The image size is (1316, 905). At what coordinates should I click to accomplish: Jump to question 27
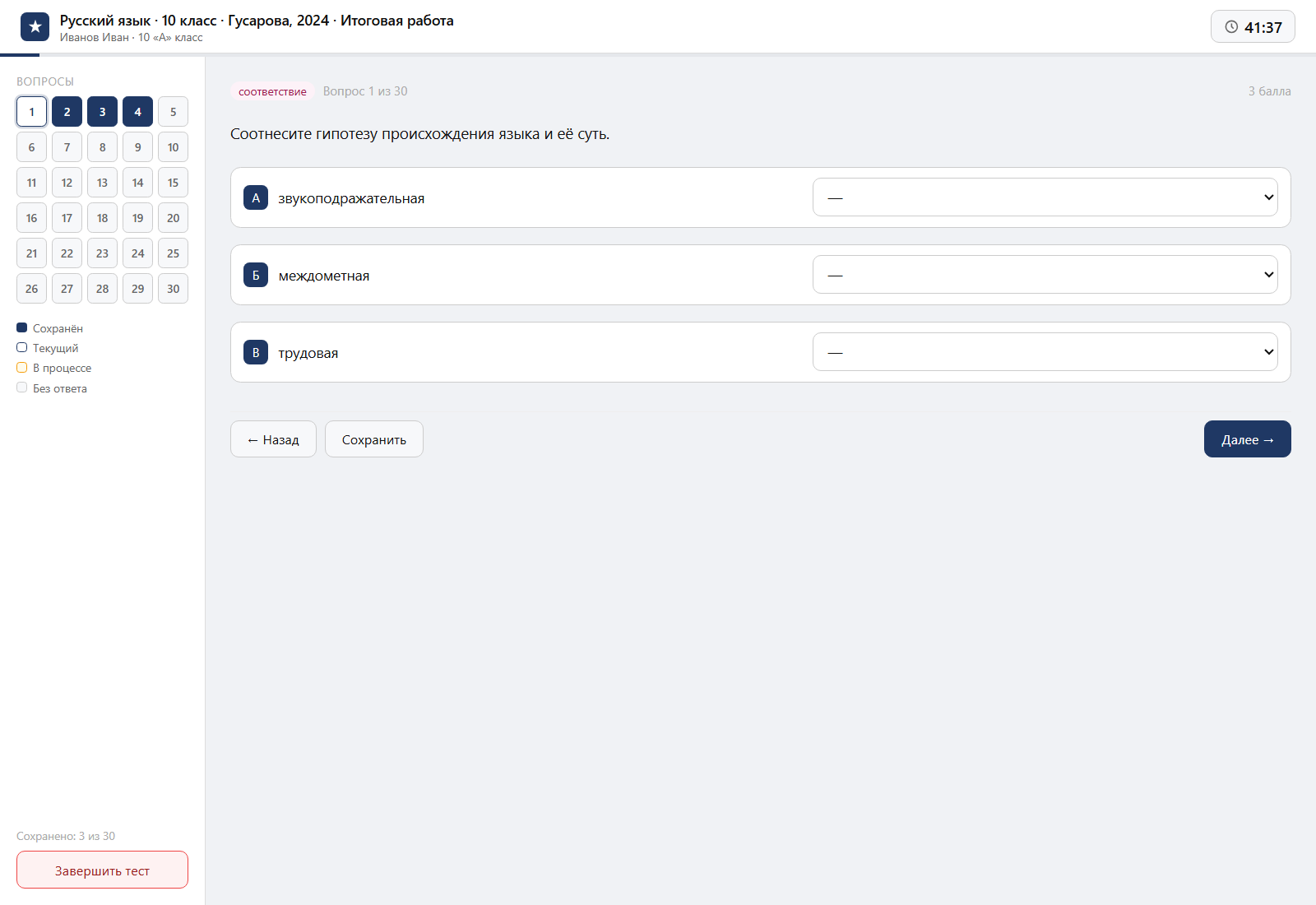click(x=67, y=289)
